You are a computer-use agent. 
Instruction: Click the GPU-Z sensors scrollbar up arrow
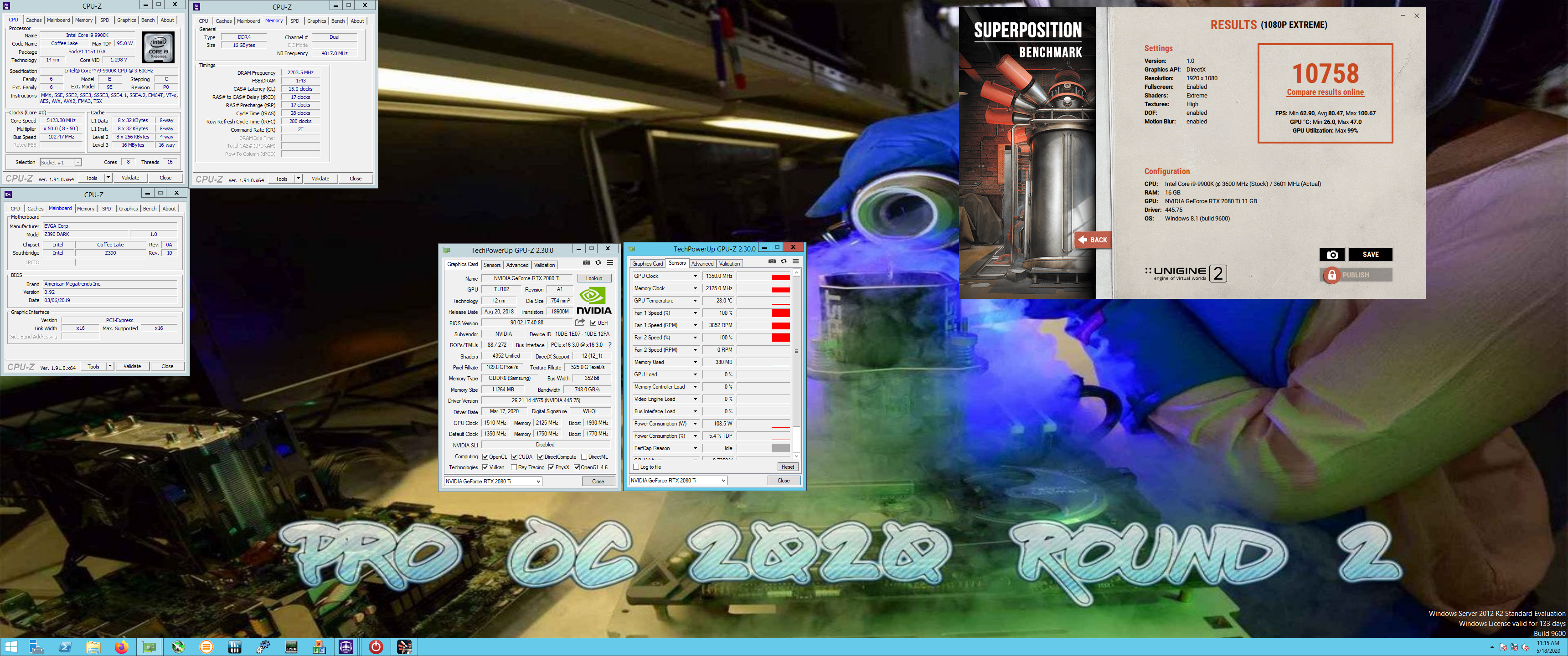pyautogui.click(x=796, y=272)
